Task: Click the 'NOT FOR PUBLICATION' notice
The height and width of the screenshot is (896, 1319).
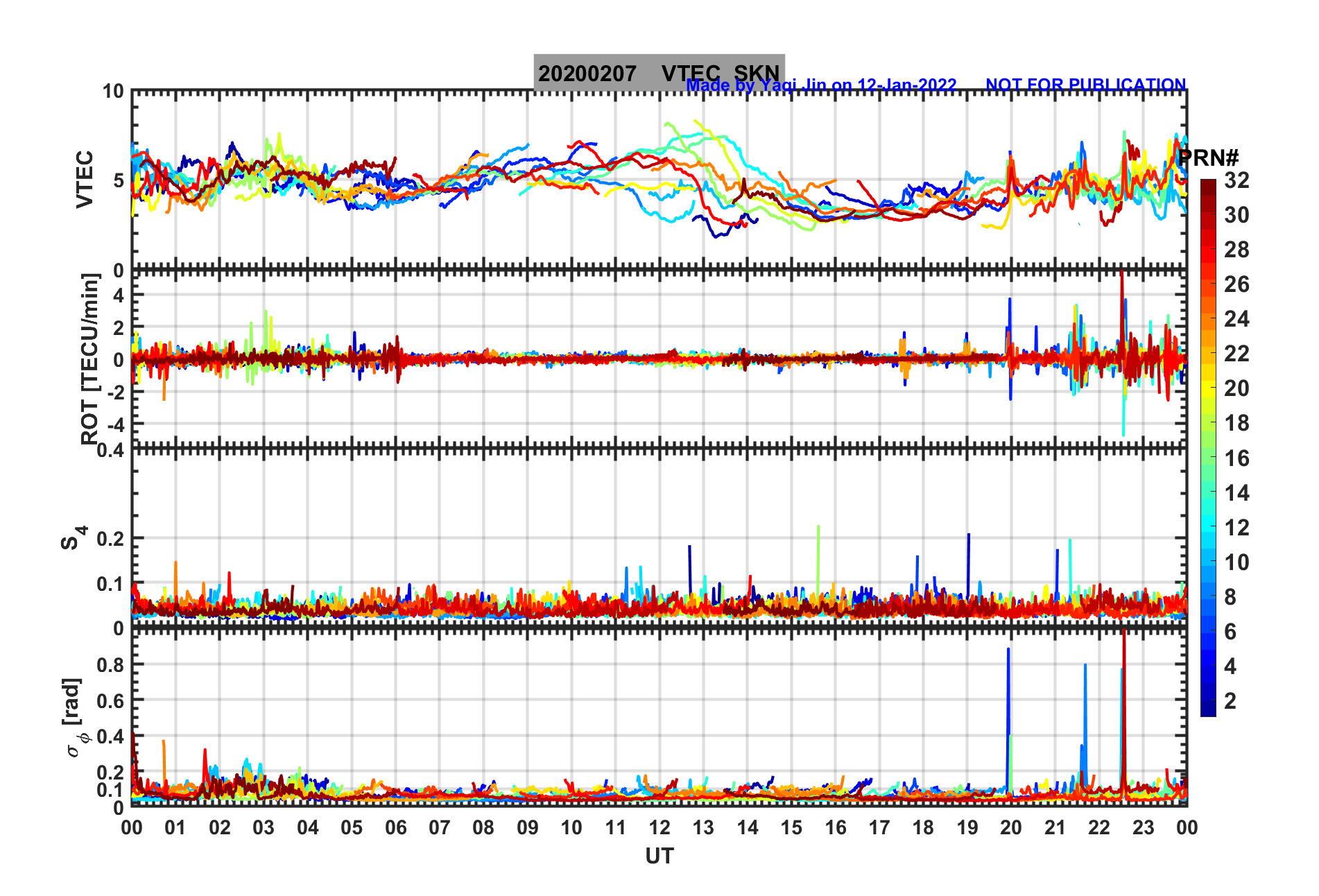Action: click(1086, 85)
